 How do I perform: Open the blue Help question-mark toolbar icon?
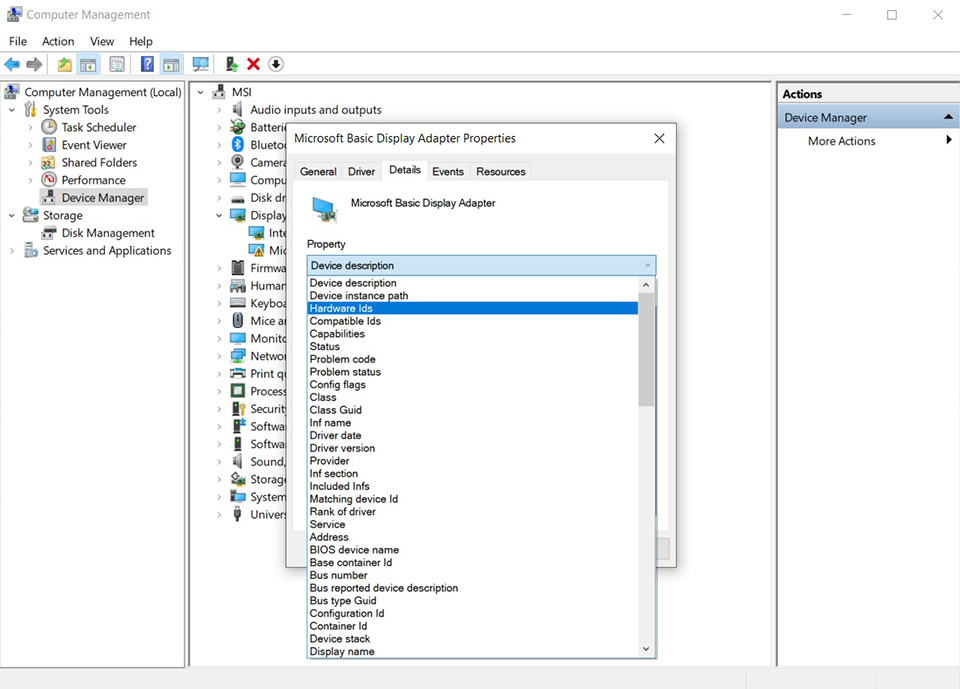click(x=147, y=64)
